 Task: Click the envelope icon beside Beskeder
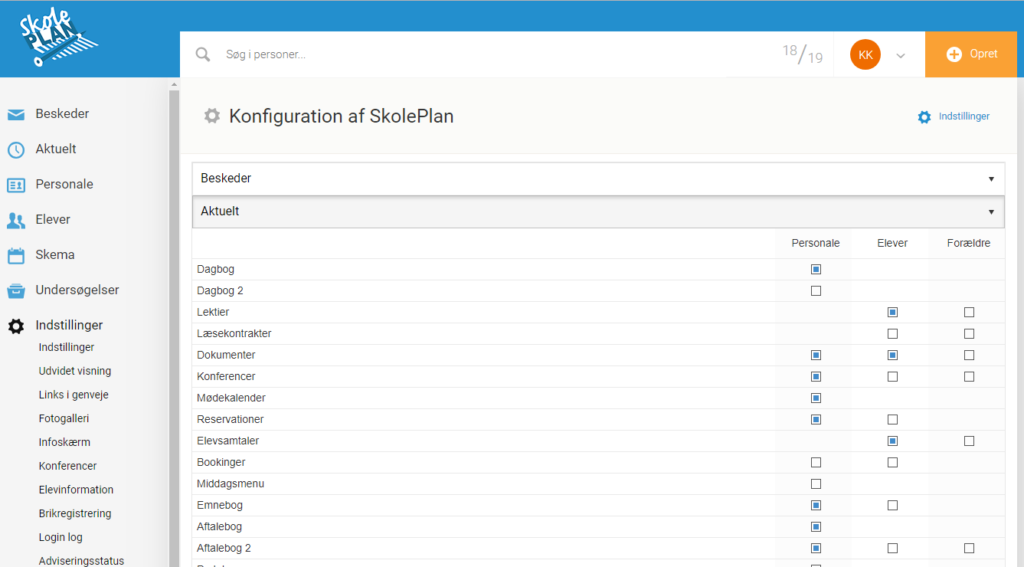tap(16, 114)
